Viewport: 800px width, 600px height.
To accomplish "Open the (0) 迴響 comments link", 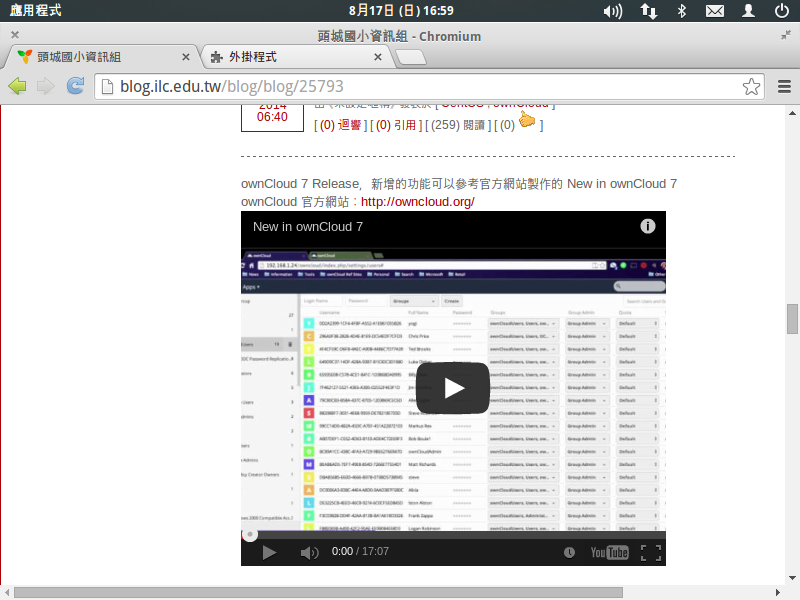I will (340, 125).
